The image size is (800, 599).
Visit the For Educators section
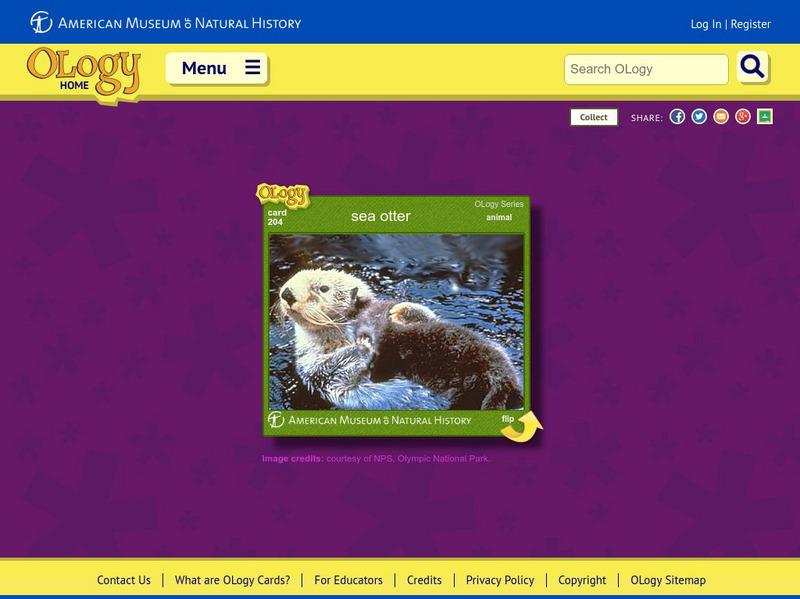[x=348, y=579]
